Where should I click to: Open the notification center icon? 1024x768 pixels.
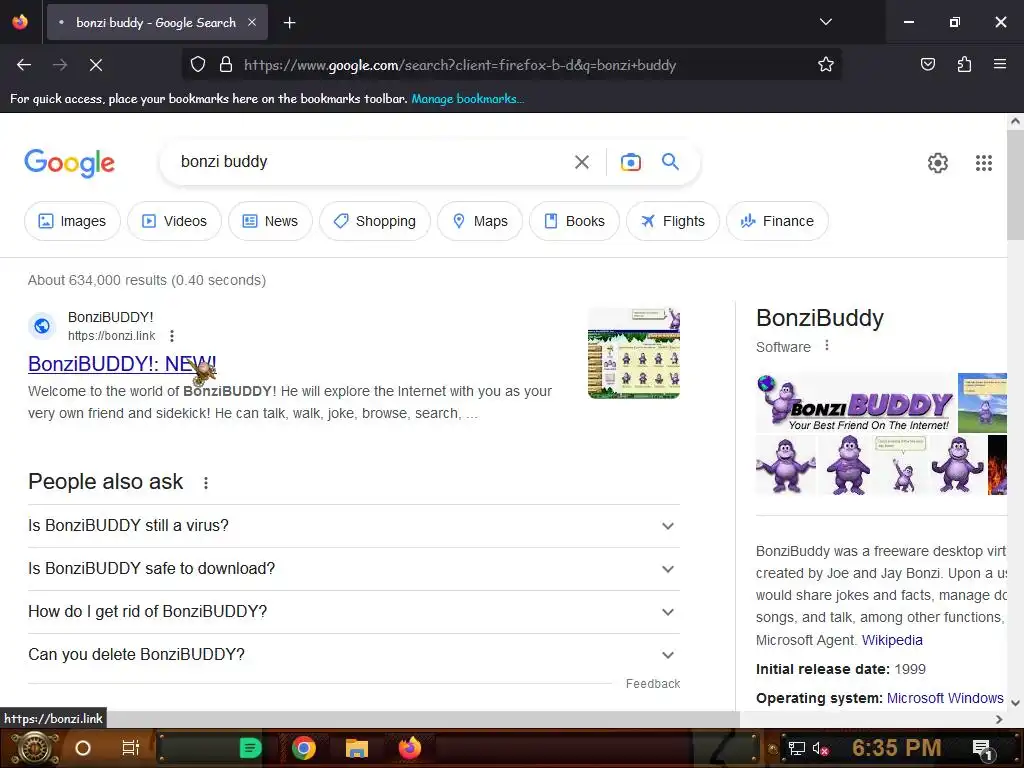click(982, 749)
